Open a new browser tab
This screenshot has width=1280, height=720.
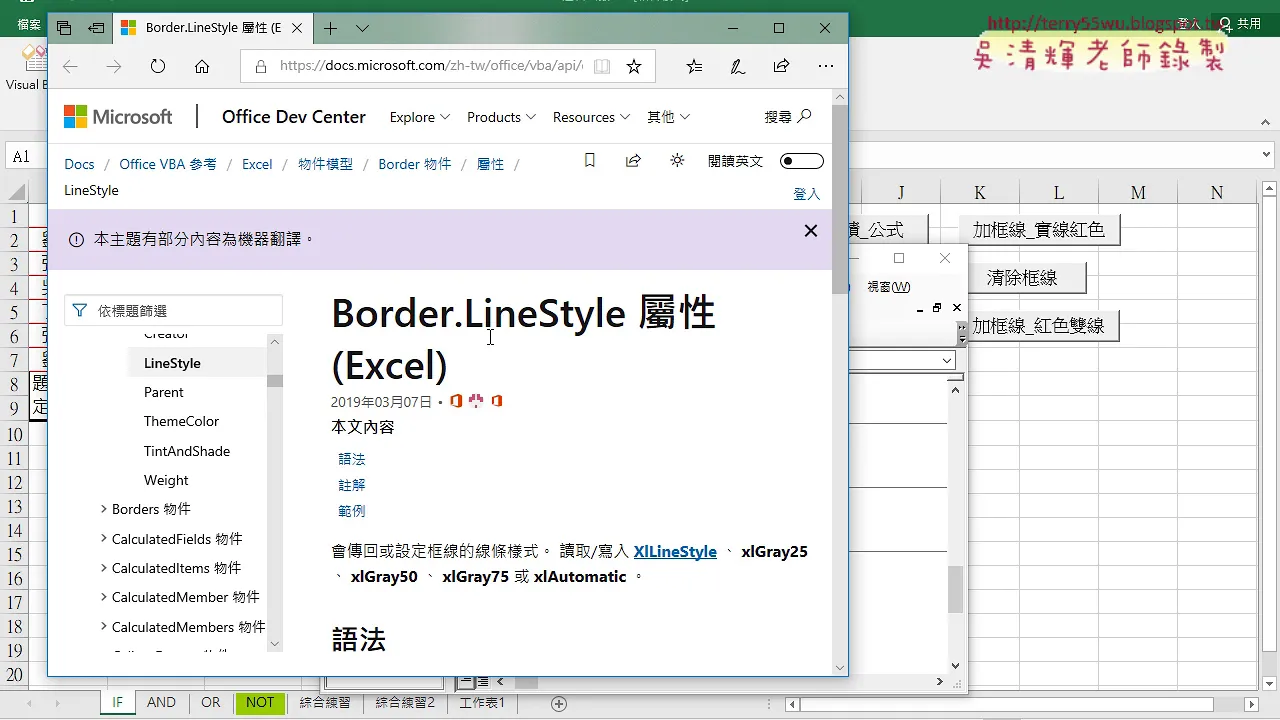click(x=330, y=28)
